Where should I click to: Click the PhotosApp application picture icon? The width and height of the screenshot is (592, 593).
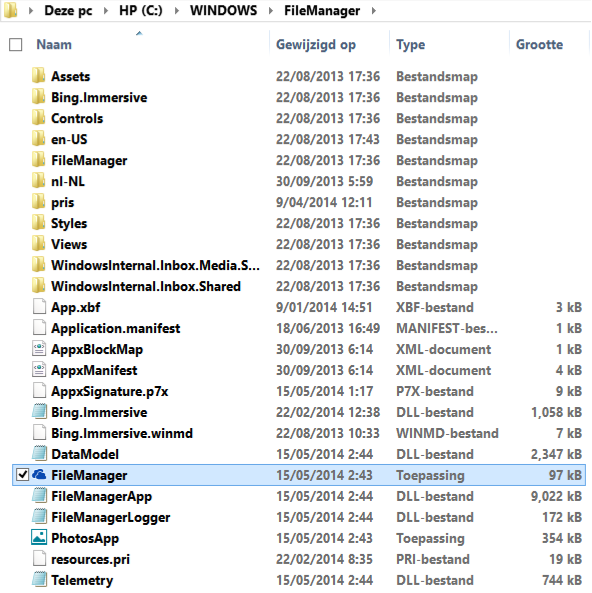(39, 537)
